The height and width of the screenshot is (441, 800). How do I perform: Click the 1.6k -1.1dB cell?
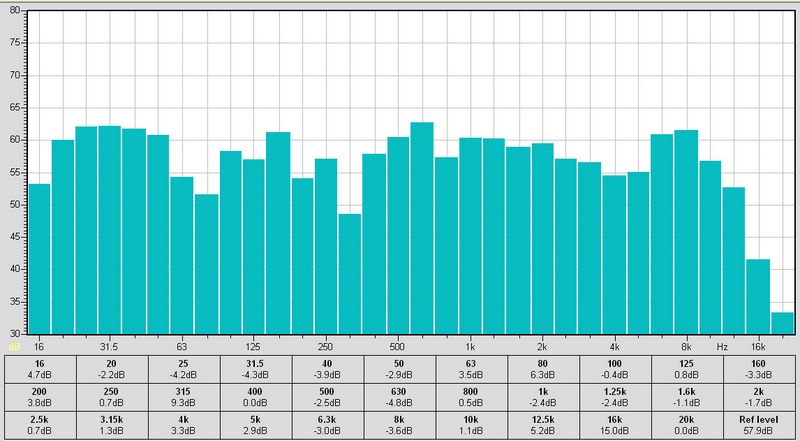point(687,397)
